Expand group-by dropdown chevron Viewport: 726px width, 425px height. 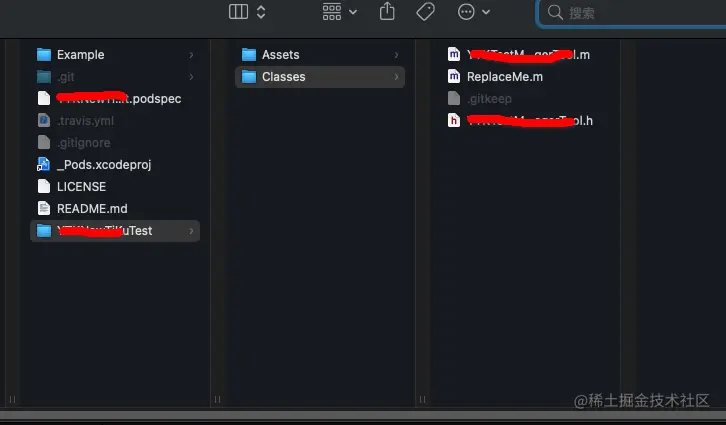pyautogui.click(x=353, y=12)
